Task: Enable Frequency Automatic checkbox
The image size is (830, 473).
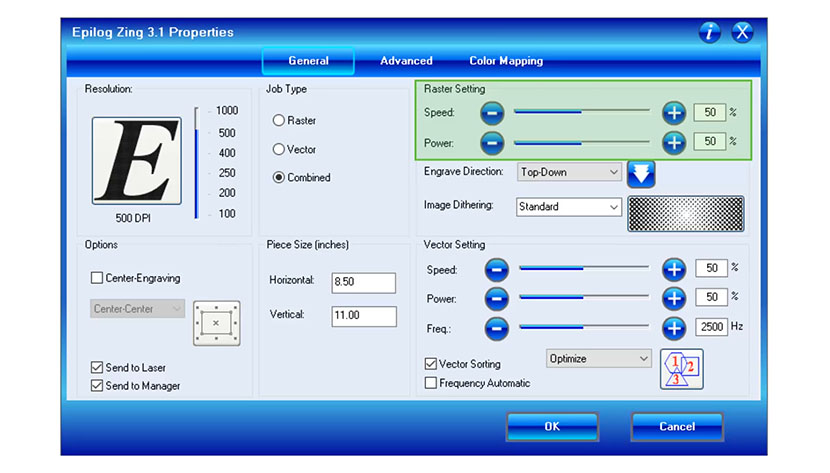Action: point(431,383)
